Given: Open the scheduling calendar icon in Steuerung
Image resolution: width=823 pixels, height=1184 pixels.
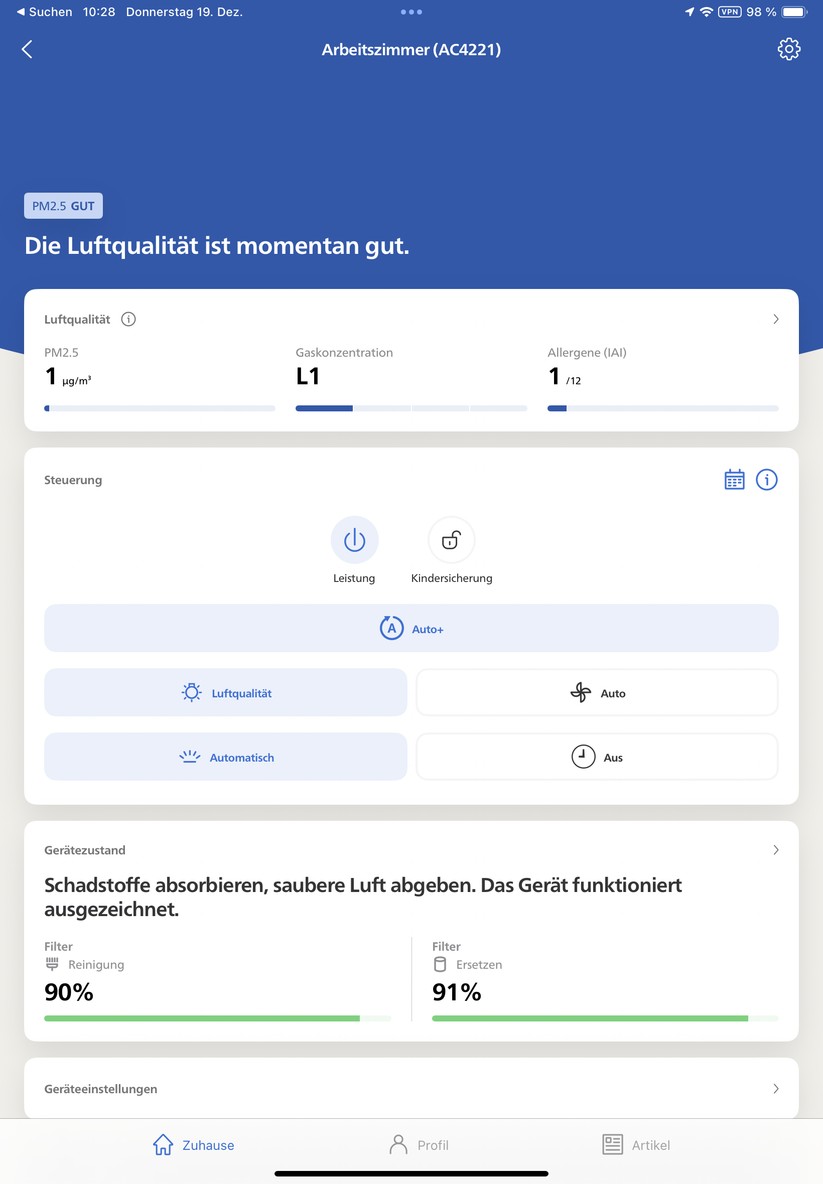Looking at the screenshot, I should pyautogui.click(x=734, y=479).
